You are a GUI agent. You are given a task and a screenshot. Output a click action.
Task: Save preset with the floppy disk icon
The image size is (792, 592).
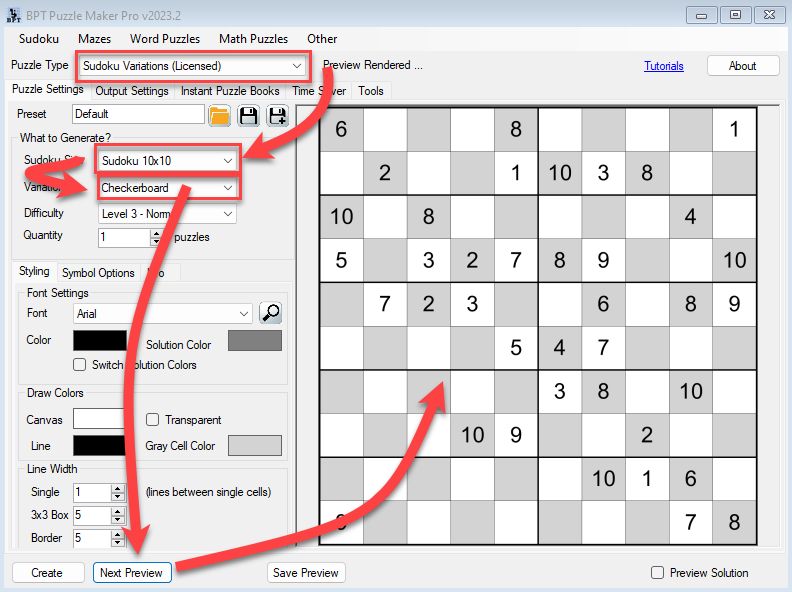tap(248, 115)
